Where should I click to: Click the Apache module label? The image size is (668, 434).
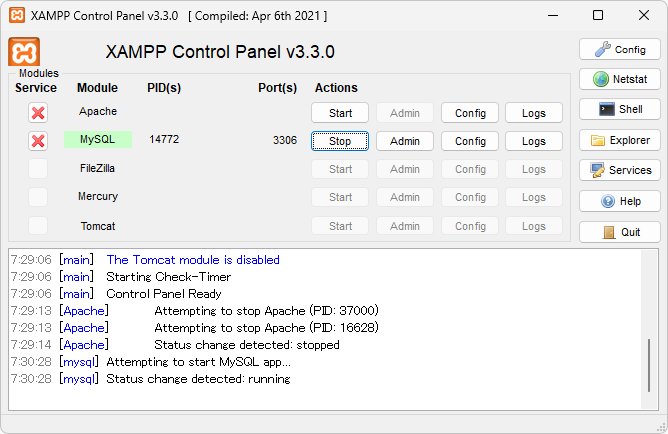98,111
